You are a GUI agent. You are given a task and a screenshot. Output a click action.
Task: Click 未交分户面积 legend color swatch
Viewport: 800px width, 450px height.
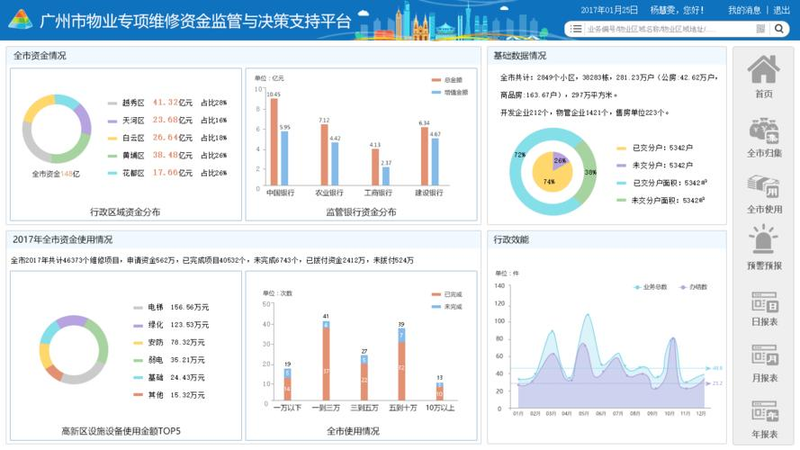[x=621, y=201]
